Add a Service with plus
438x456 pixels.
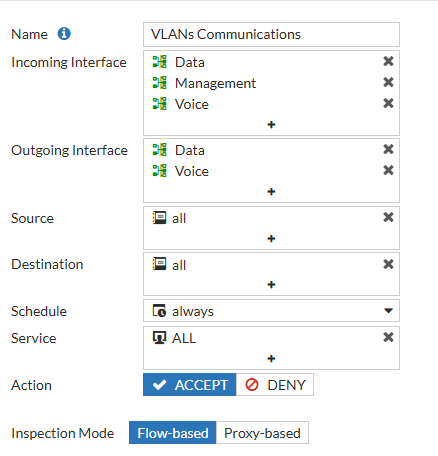coord(271,359)
